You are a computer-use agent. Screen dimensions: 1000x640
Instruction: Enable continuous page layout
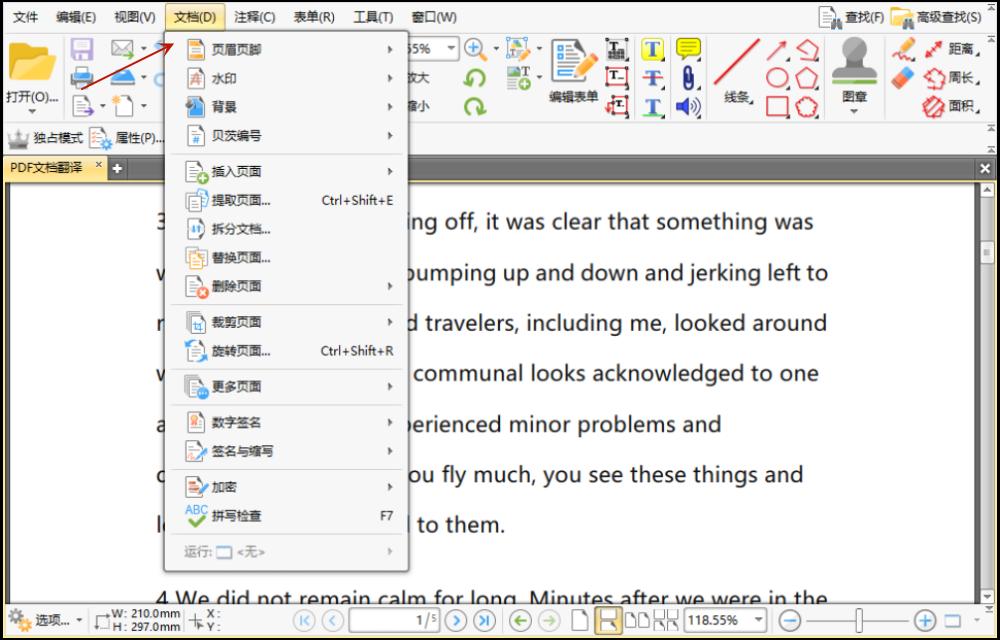[x=608, y=620]
